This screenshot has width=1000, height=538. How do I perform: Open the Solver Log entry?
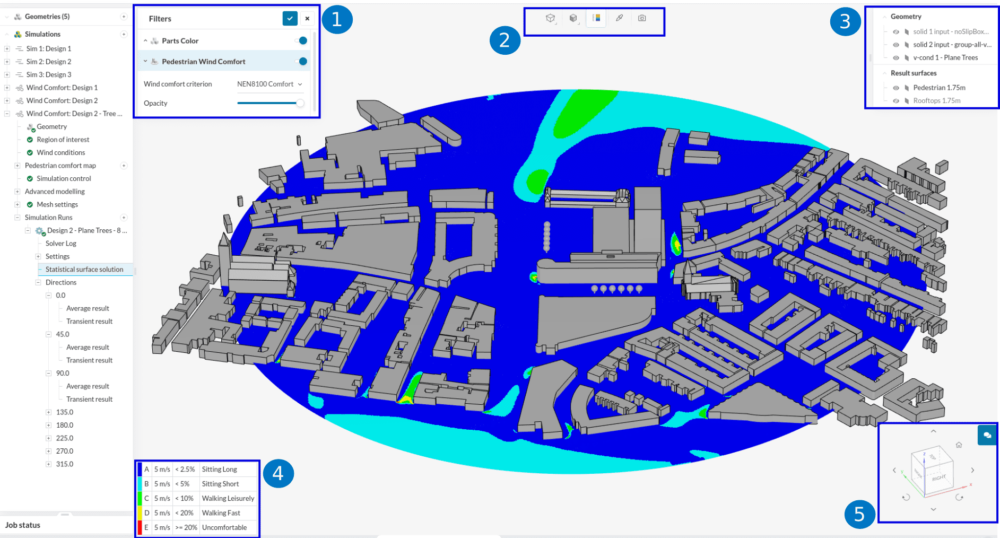coord(64,243)
